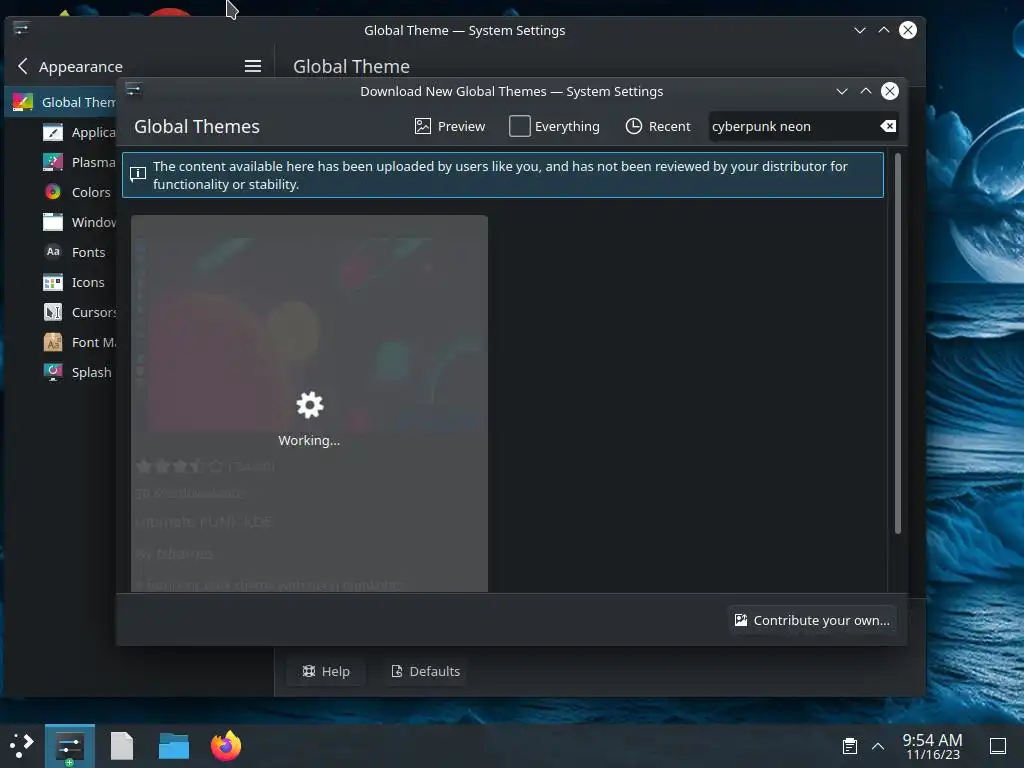Close the Global Theme System Settings window
Image resolution: width=1024 pixels, height=768 pixels.
tap(908, 30)
